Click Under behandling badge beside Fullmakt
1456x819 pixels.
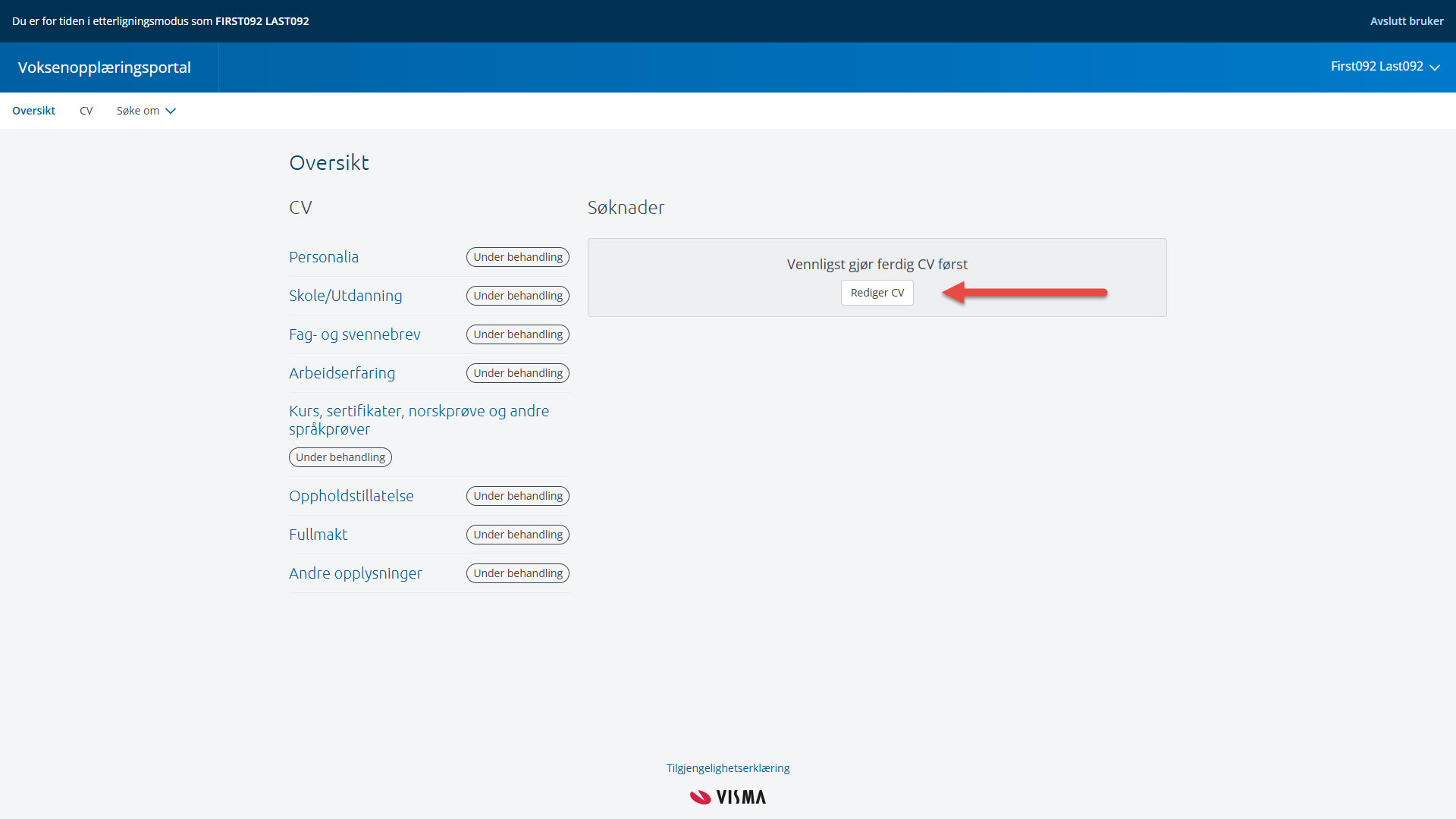[518, 535]
